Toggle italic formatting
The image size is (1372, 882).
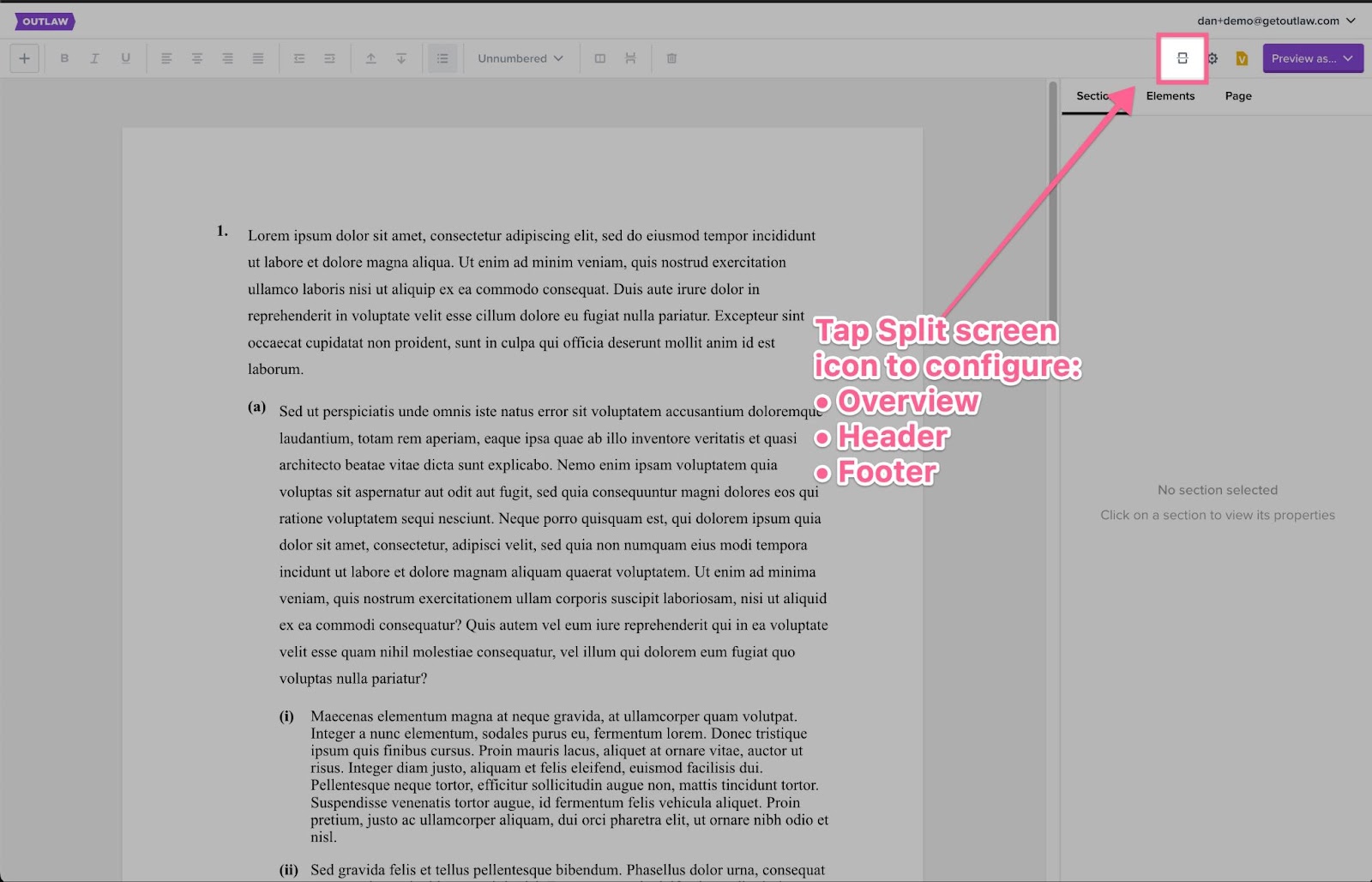[x=94, y=58]
